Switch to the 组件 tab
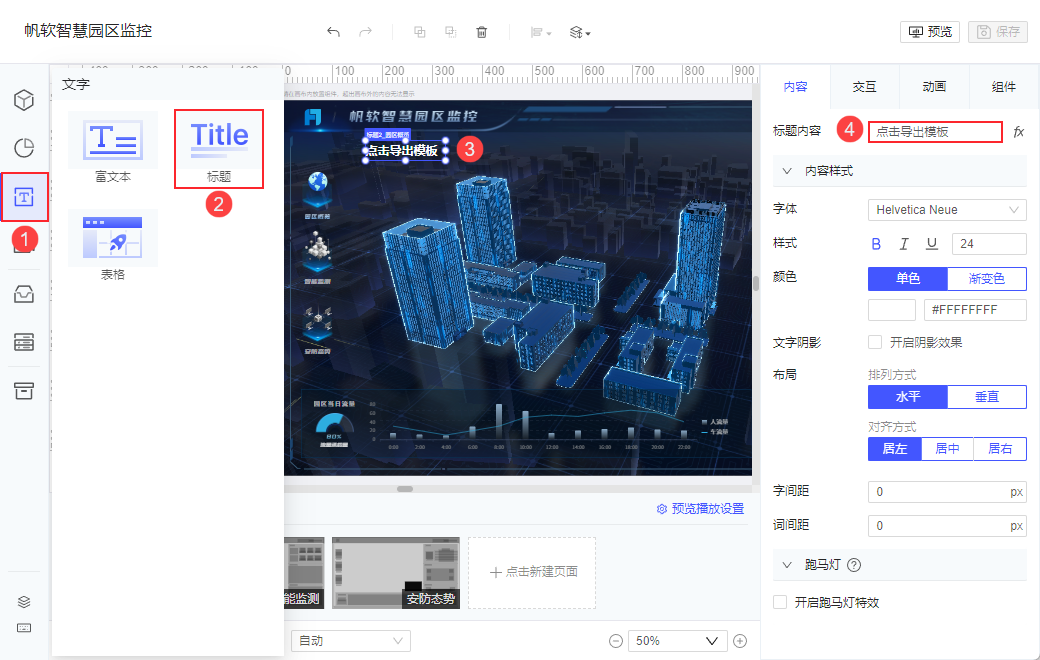The image size is (1040, 660). [x=1004, y=87]
